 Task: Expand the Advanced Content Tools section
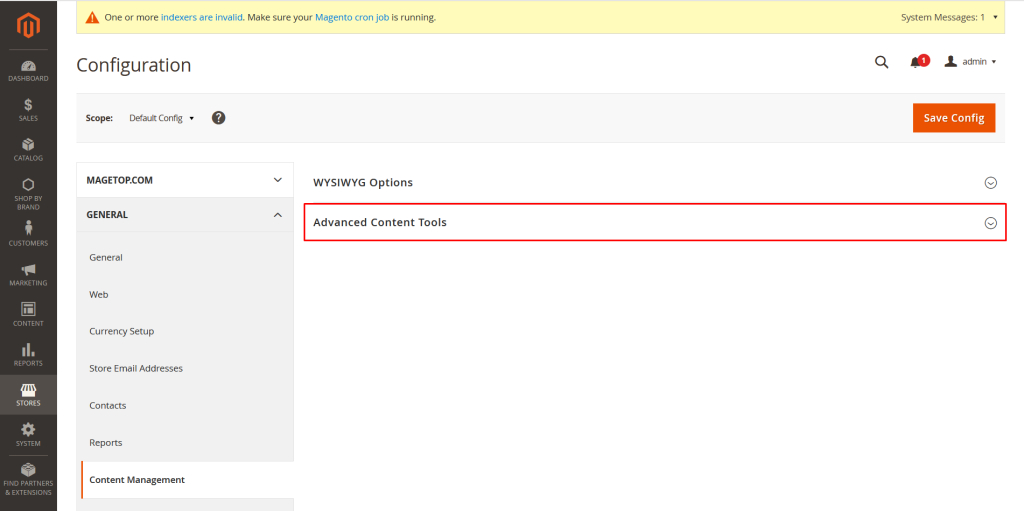tap(990, 223)
